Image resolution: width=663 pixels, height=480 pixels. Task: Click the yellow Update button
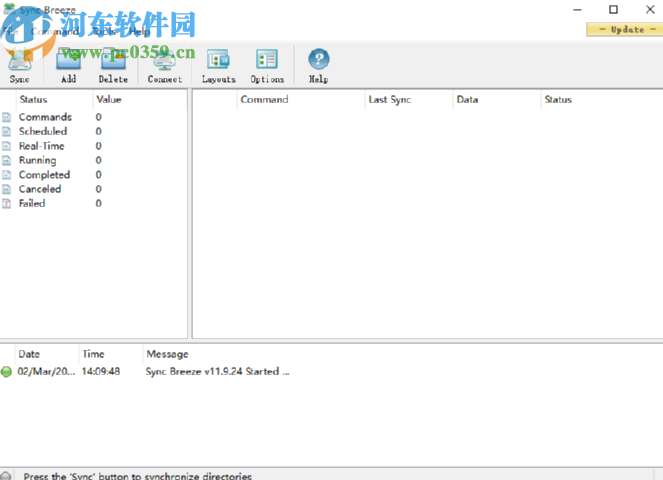625,30
